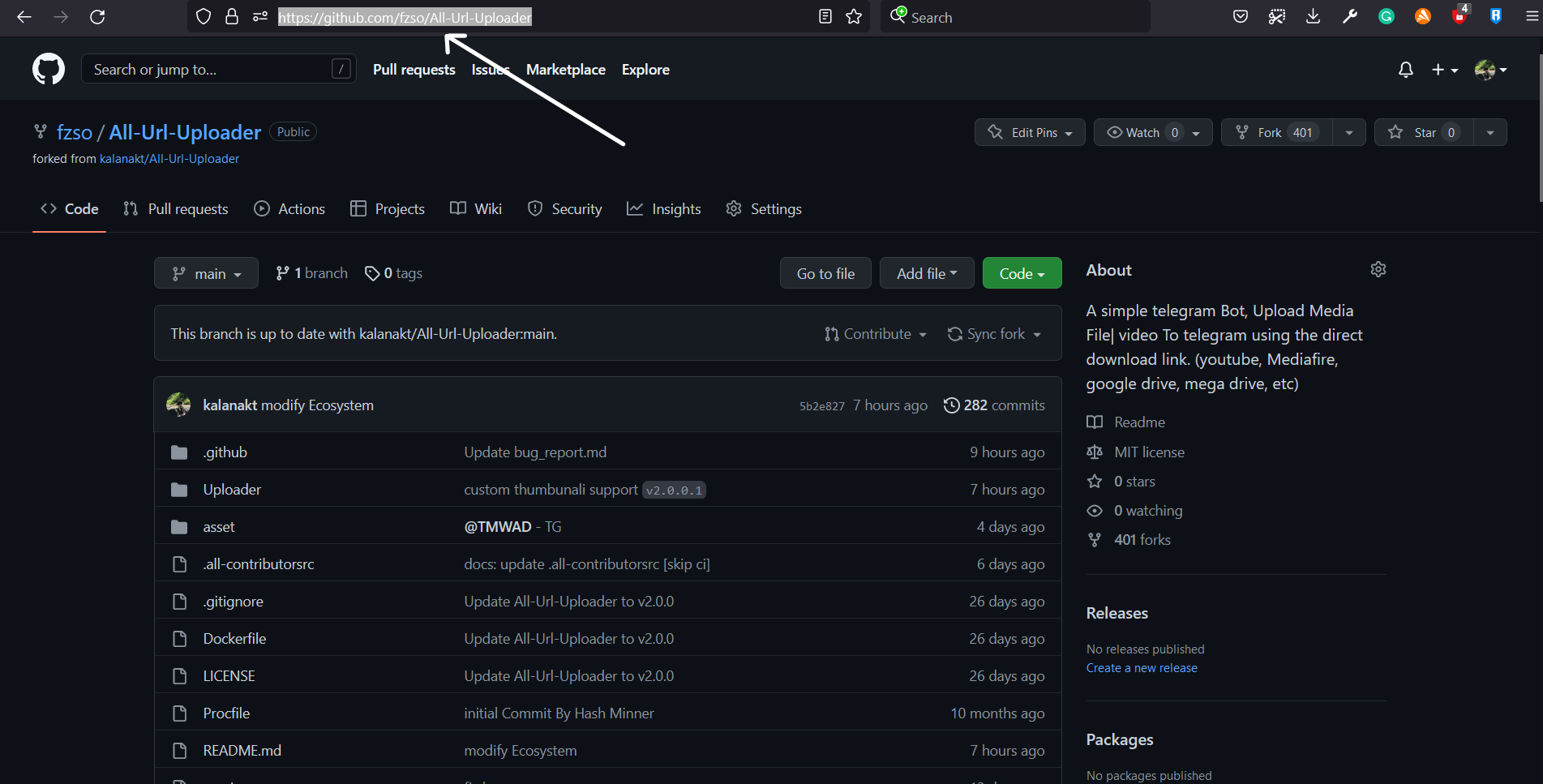Open the repository Pull requests tab
This screenshot has height=784, width=1543.
(175, 209)
